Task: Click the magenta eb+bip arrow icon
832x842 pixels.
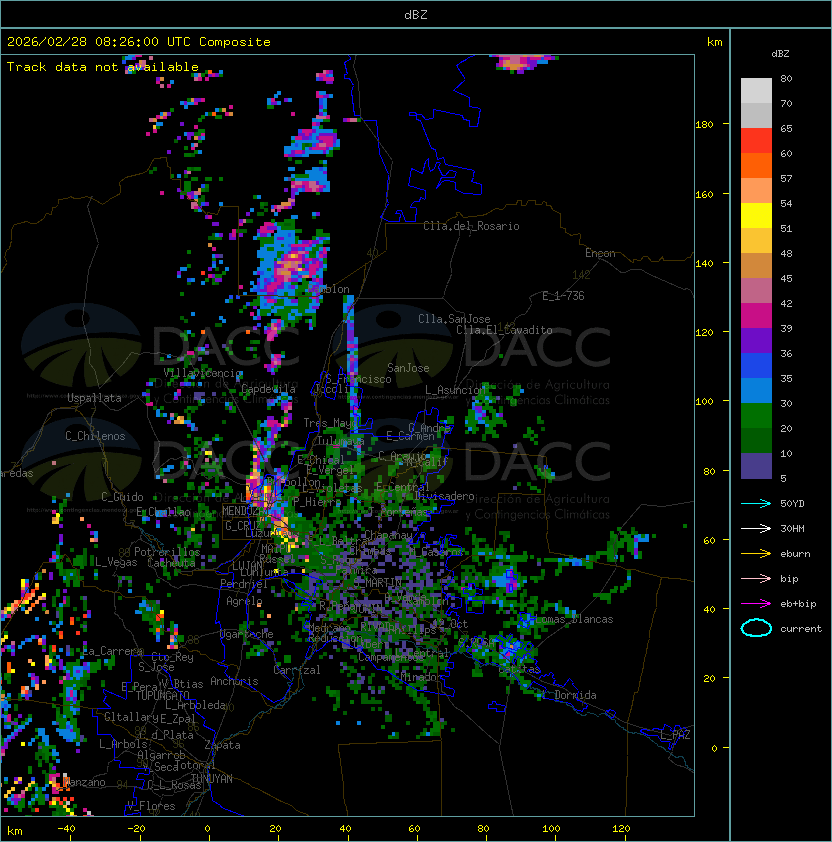Action: click(x=756, y=603)
